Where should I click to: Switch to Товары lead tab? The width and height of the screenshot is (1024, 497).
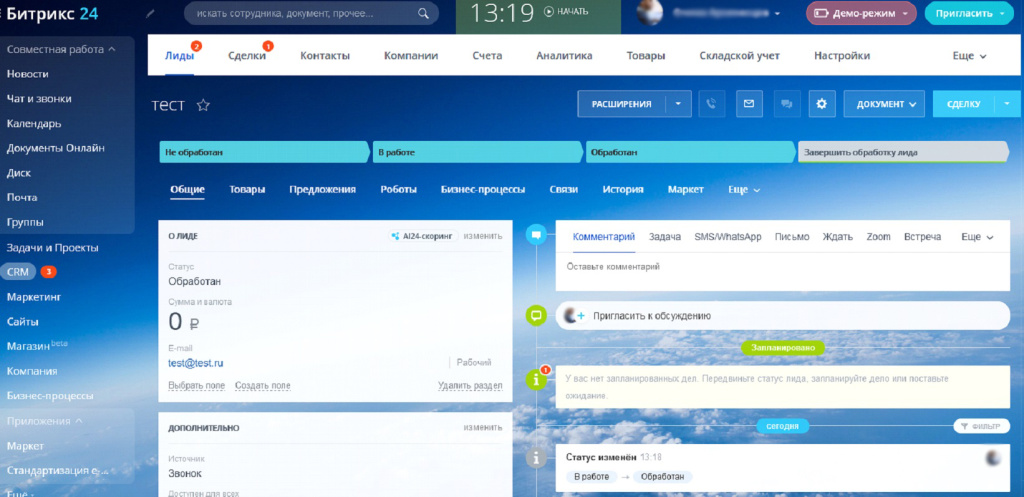[x=247, y=190]
